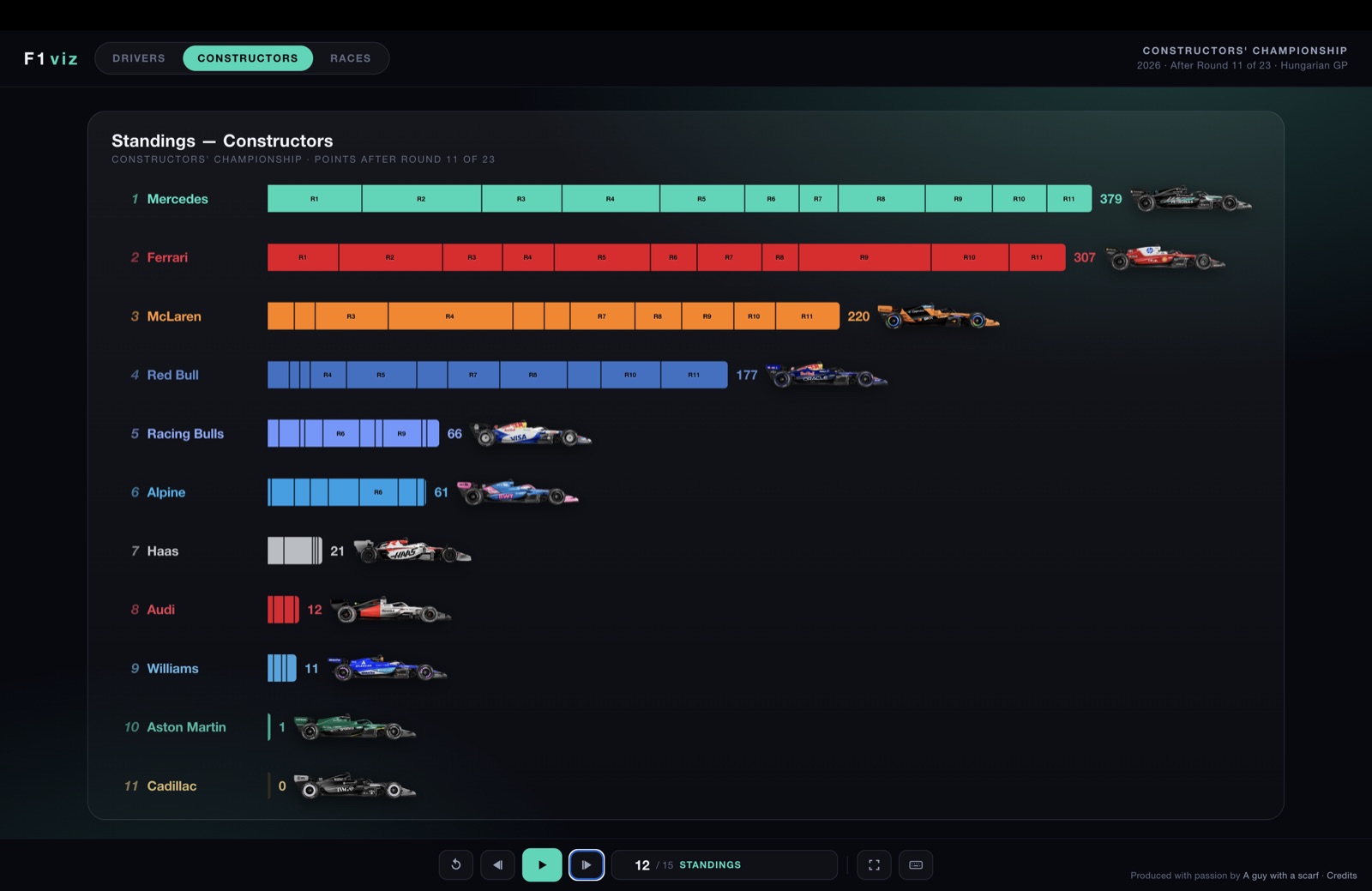1372x891 pixels.
Task: Select Alpine R6 bar segment
Action: tap(378, 492)
